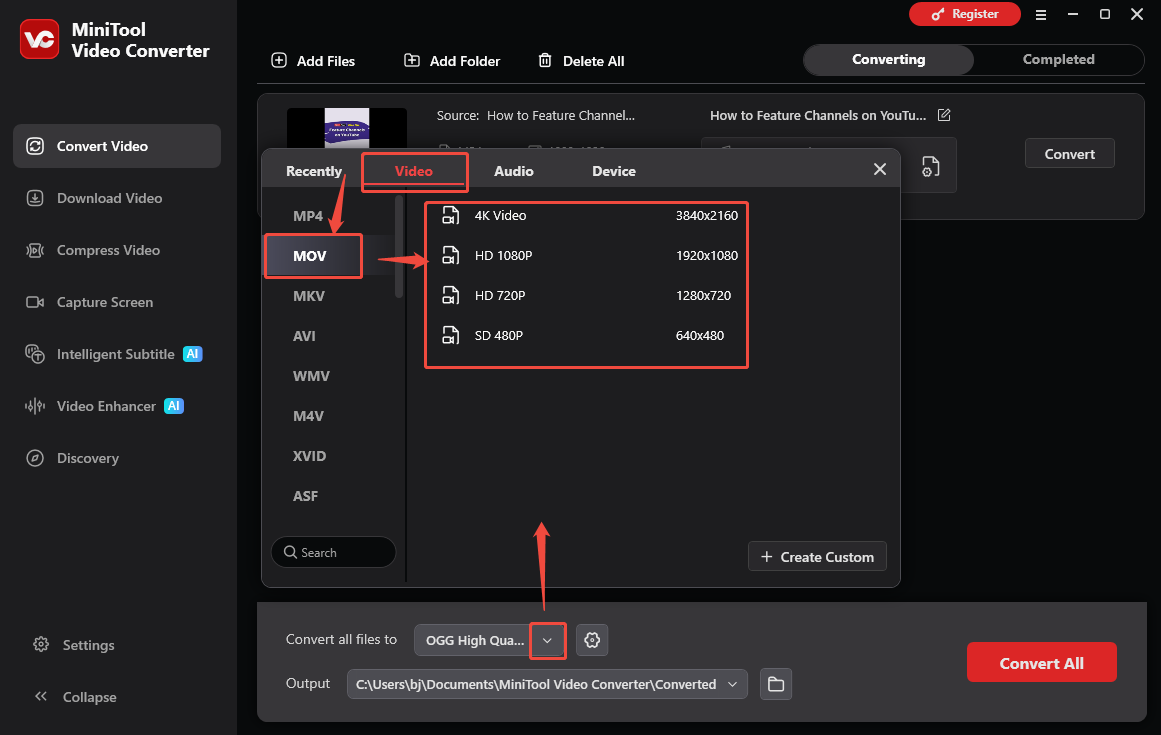Image resolution: width=1161 pixels, height=735 pixels.
Task: Click the Add Folder button
Action: pos(452,61)
